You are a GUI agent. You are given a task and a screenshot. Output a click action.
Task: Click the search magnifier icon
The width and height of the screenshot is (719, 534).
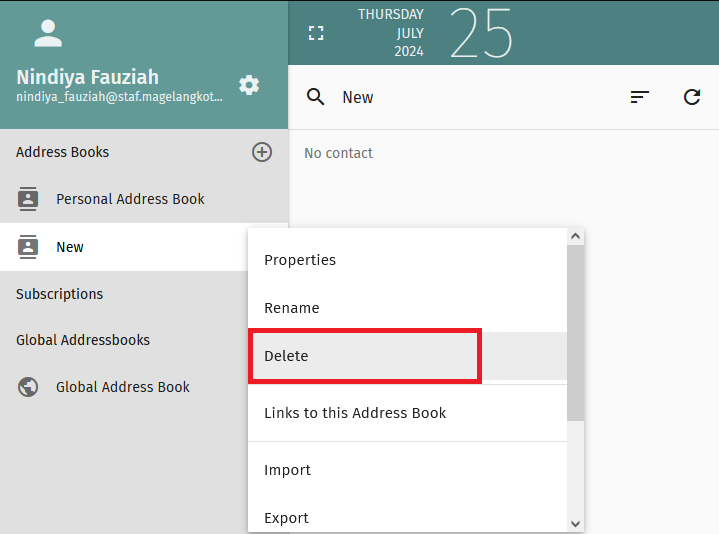316,97
